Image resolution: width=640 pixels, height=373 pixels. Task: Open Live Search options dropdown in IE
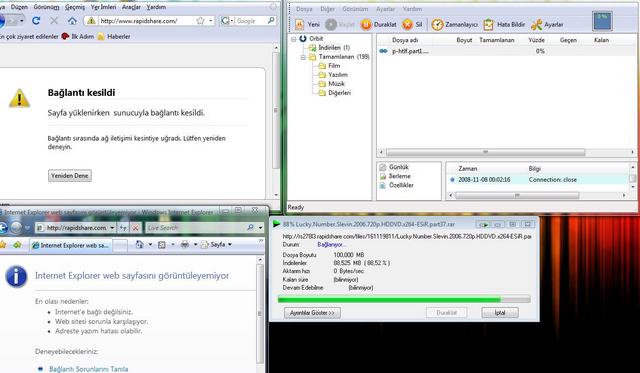tap(260, 228)
